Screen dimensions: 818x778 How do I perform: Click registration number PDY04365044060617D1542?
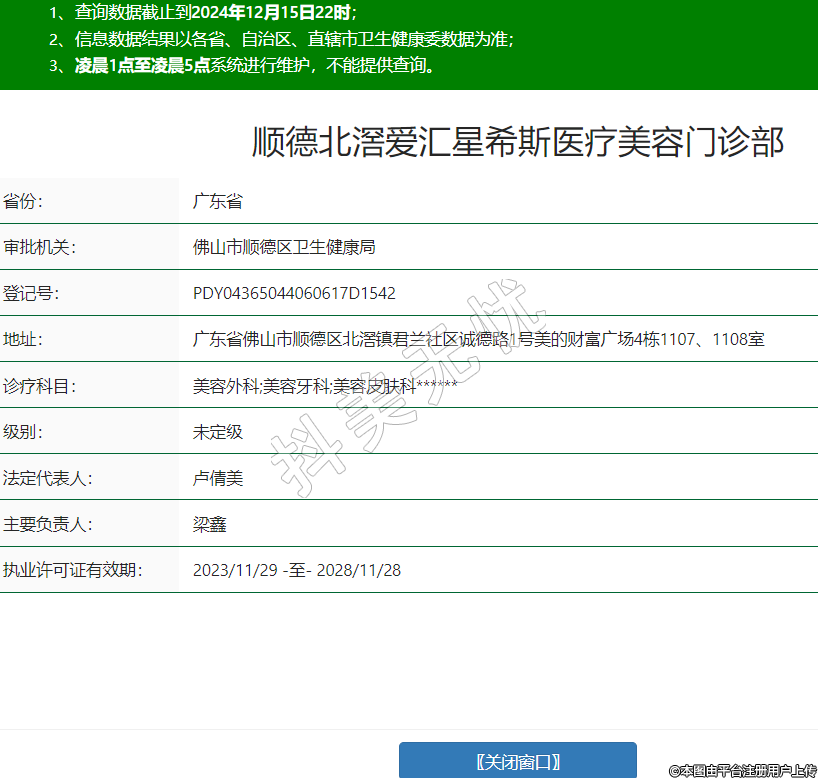point(294,293)
